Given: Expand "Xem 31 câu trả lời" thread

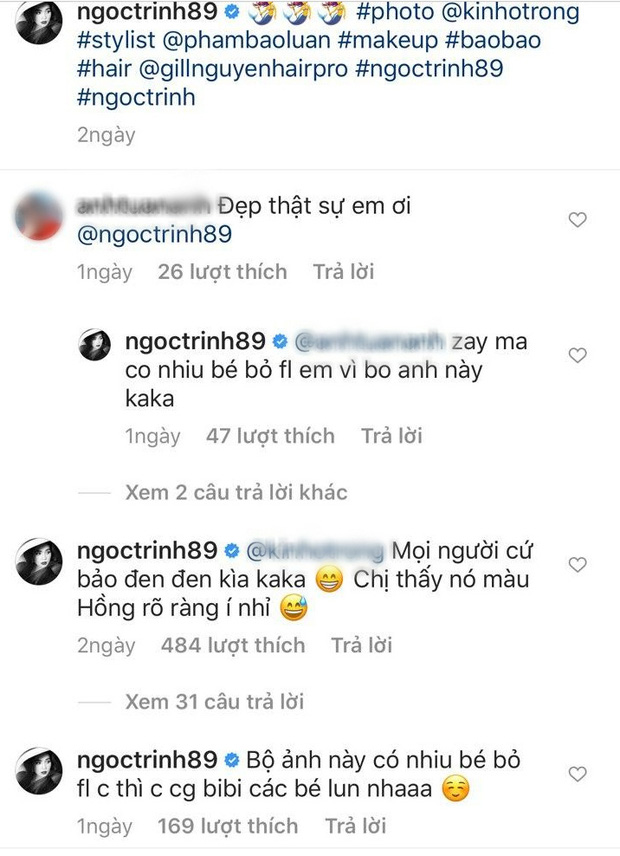Looking at the screenshot, I should [214, 702].
